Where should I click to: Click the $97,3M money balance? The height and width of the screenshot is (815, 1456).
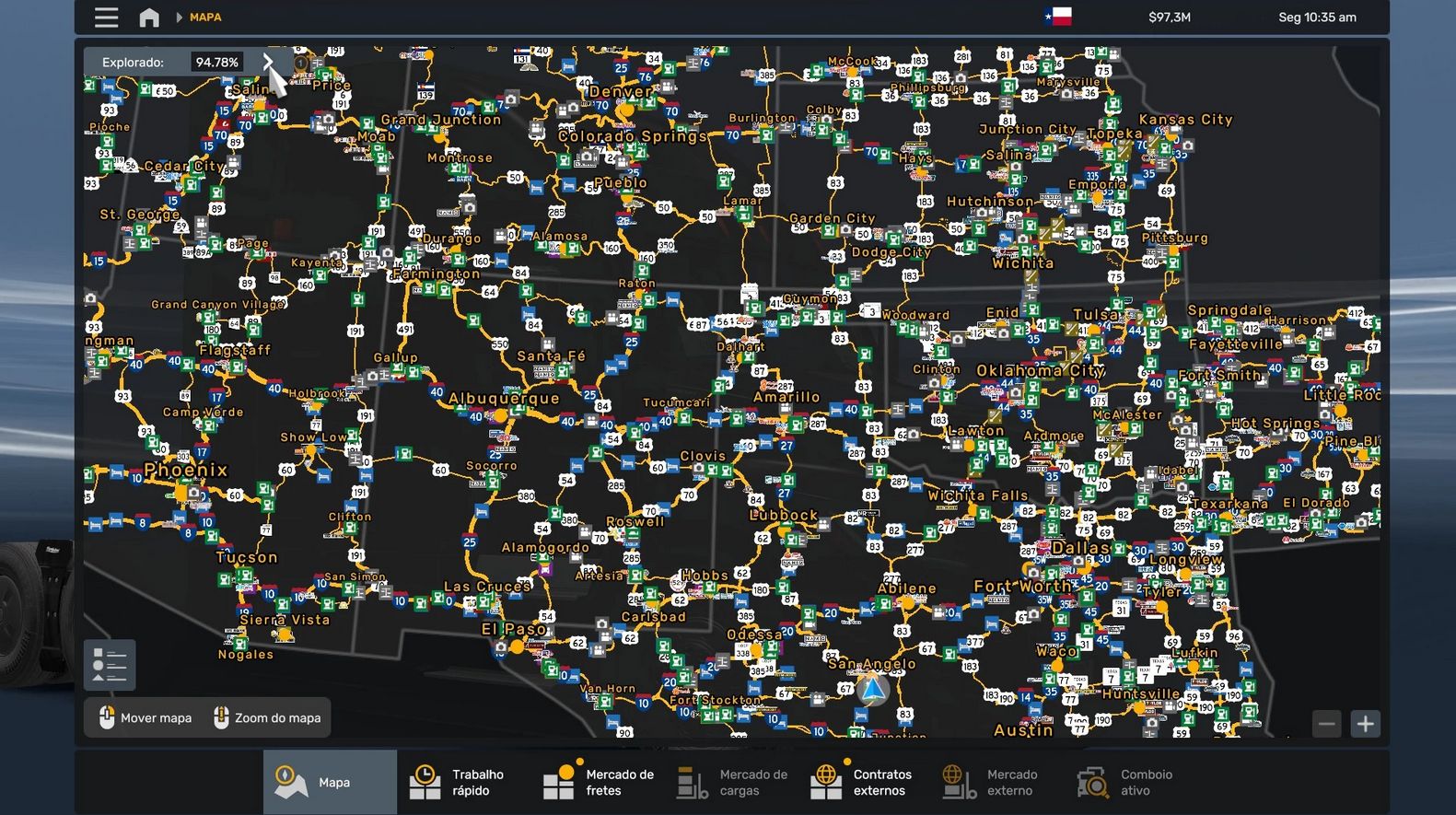pyautogui.click(x=1170, y=17)
